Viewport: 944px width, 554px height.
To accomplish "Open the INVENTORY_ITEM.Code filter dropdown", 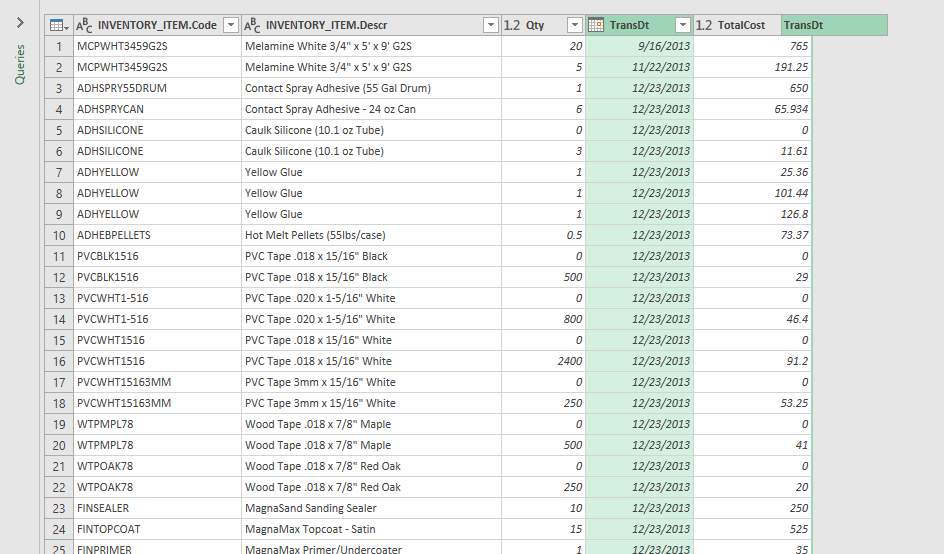I will (x=231, y=25).
